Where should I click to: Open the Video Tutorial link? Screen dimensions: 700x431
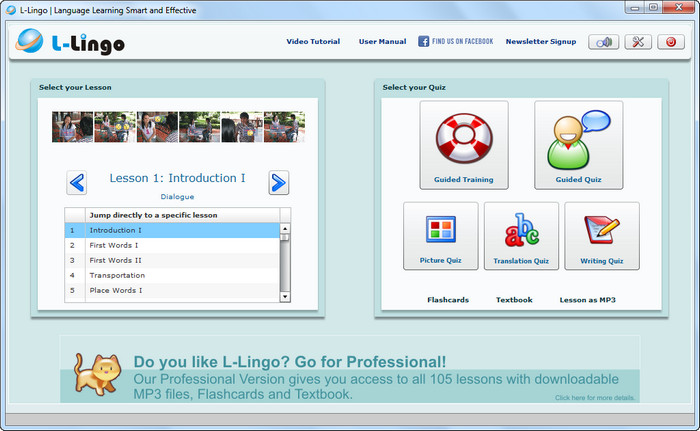tap(313, 42)
